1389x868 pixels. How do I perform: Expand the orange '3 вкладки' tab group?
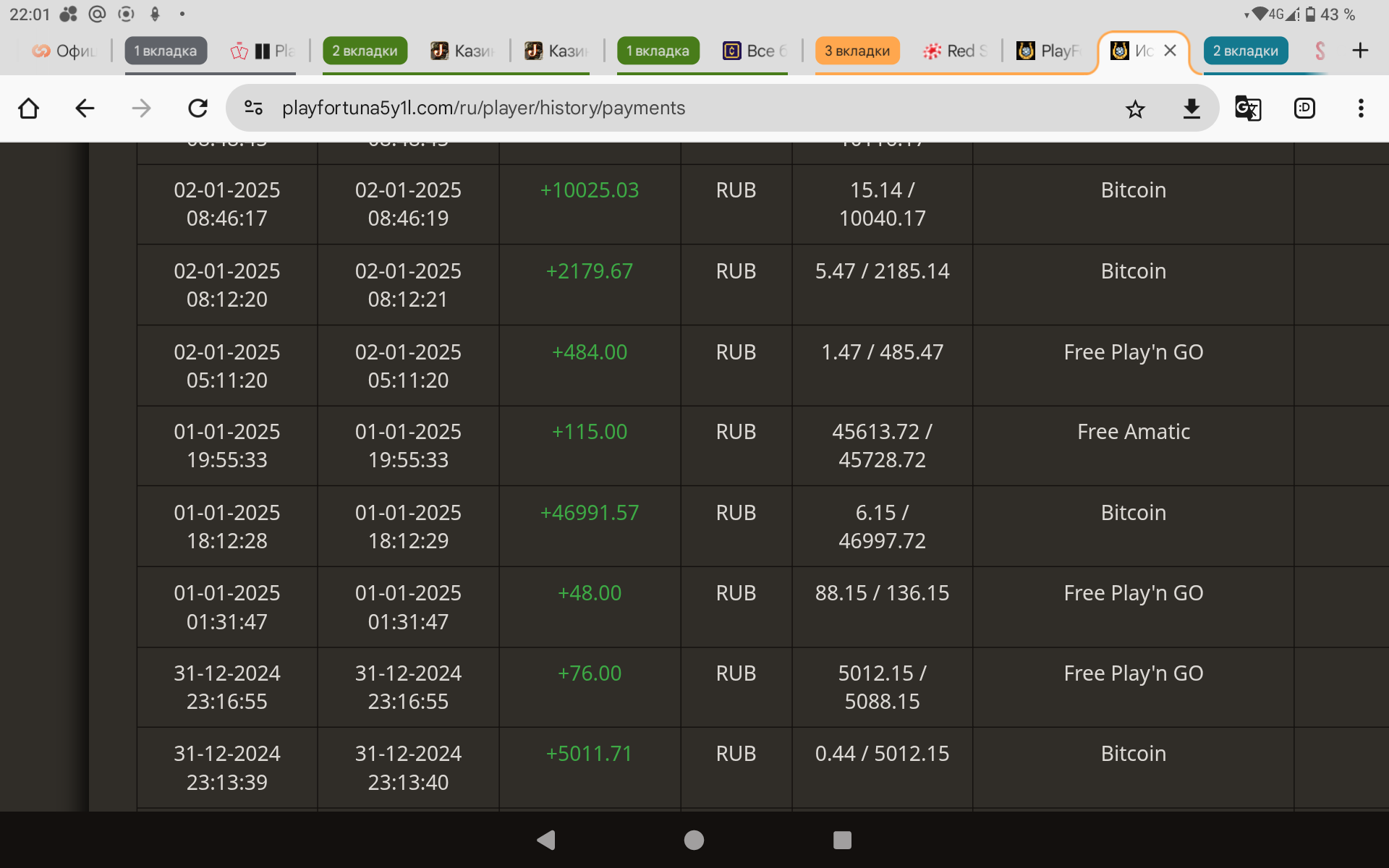click(857, 51)
